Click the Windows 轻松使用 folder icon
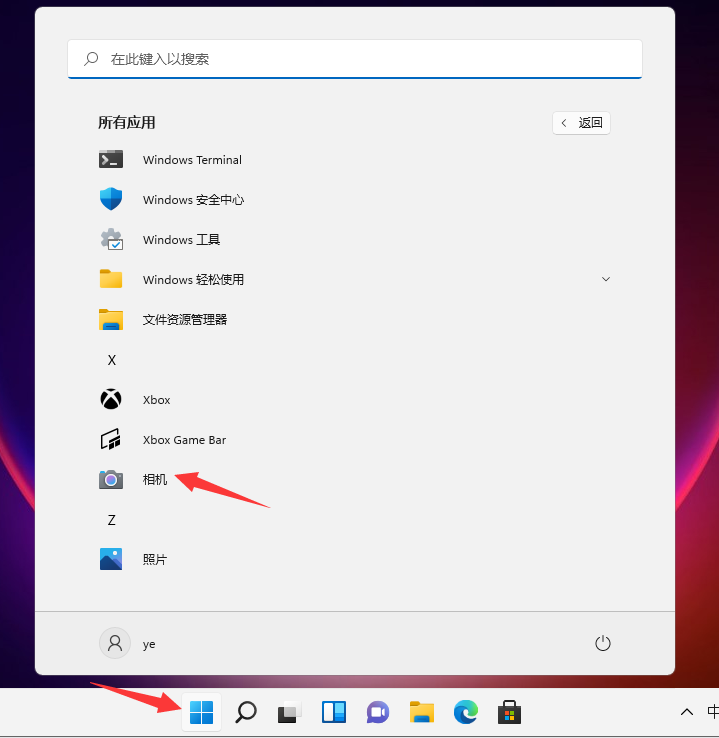The height and width of the screenshot is (738, 719). coord(111,279)
